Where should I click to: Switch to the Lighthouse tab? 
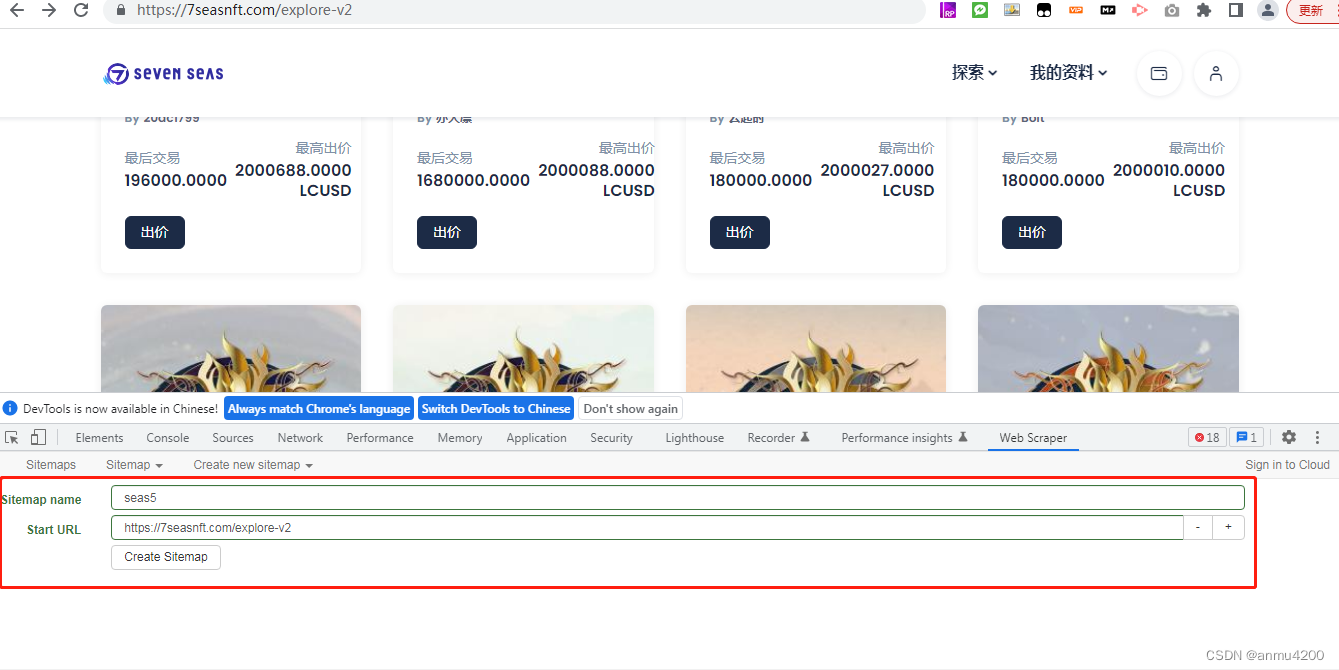coord(694,438)
